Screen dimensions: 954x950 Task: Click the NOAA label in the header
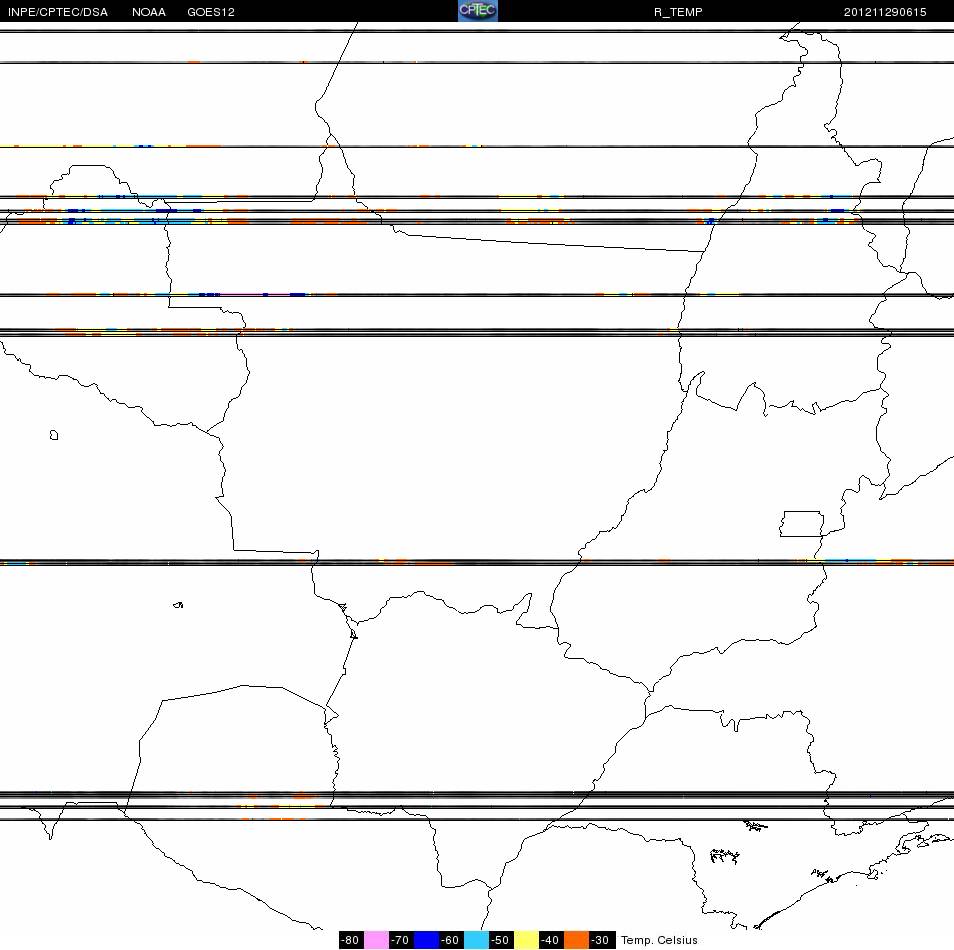coord(148,12)
